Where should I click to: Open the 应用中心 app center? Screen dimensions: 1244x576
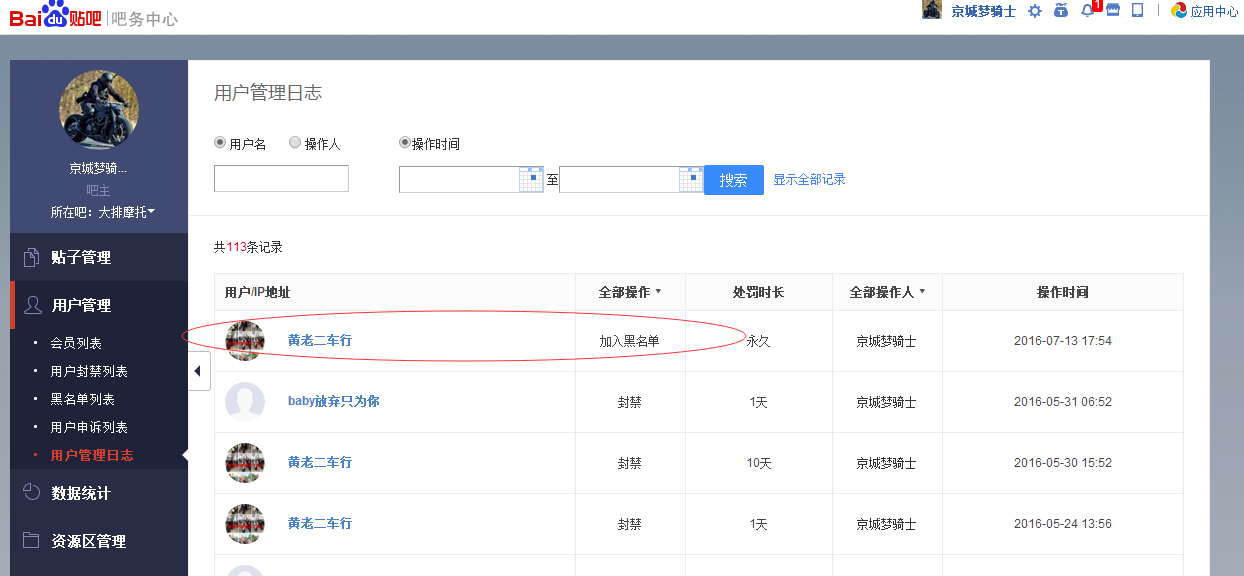(x=1205, y=11)
